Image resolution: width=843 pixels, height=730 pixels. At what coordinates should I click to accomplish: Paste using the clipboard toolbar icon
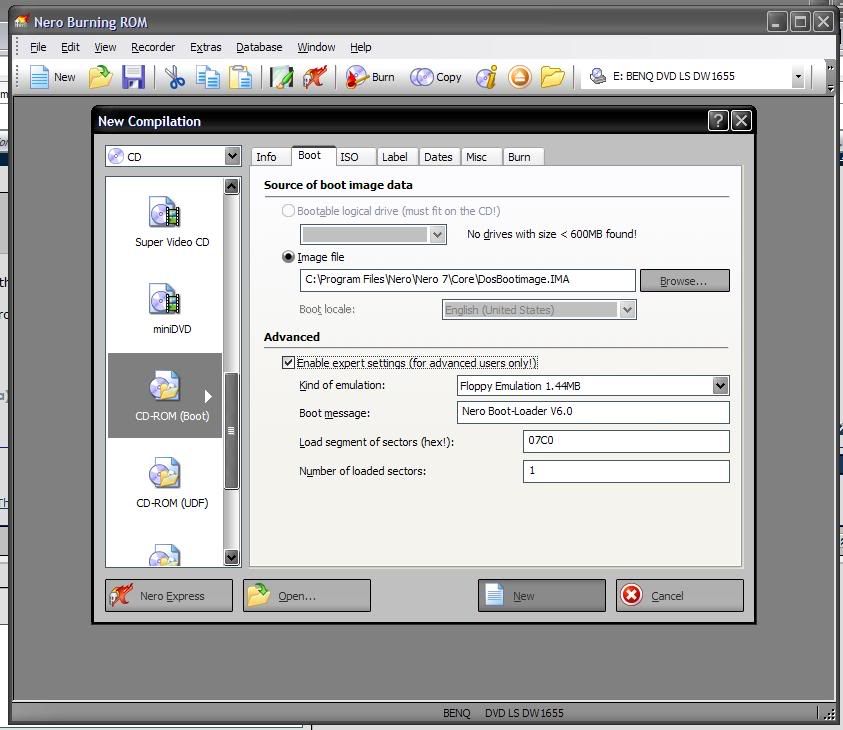[x=240, y=77]
